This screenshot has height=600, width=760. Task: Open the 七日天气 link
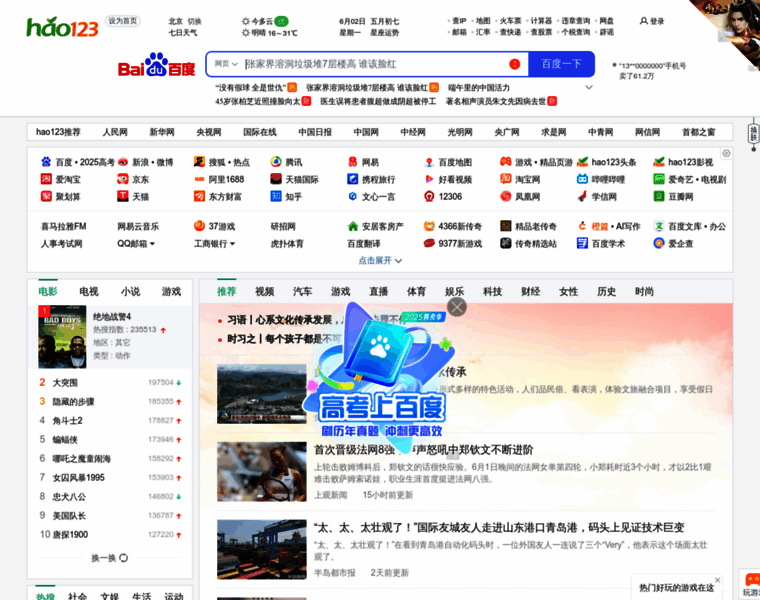pos(183,32)
